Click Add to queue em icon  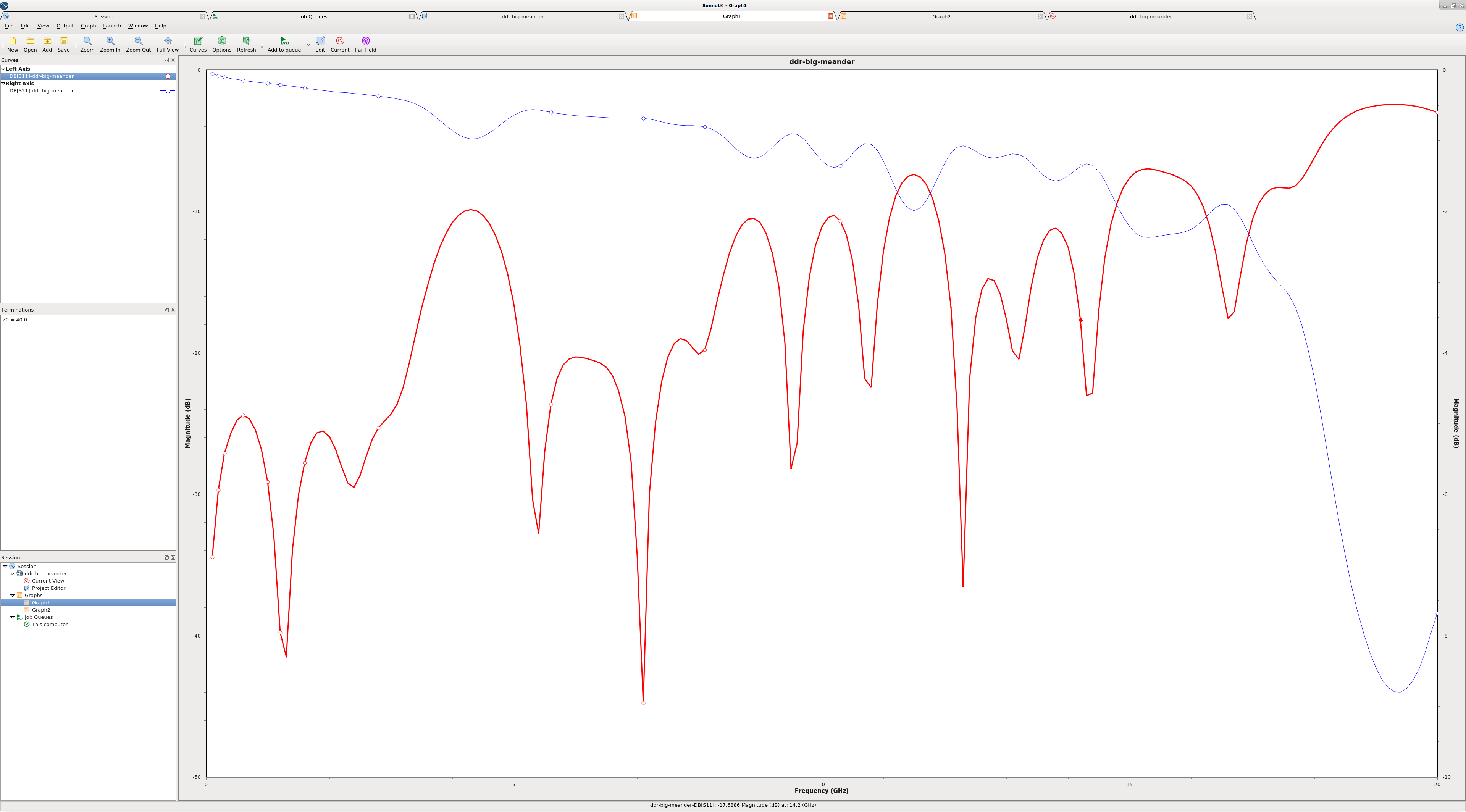point(284,41)
